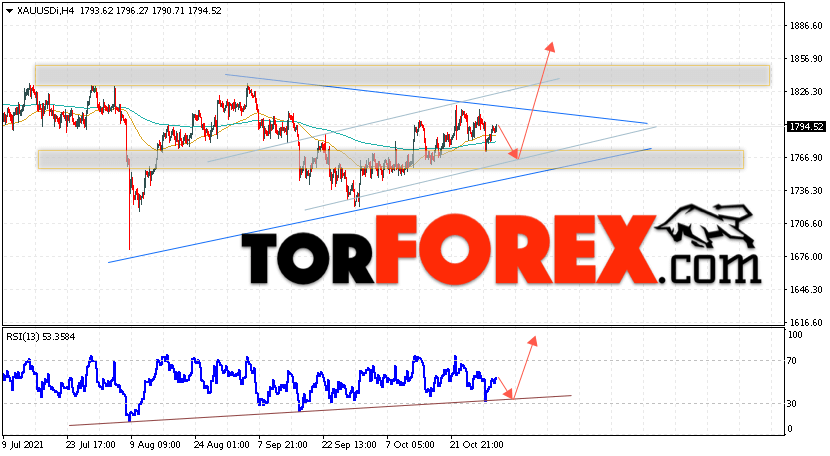Select the 1886.60 price axis label

click(806, 26)
